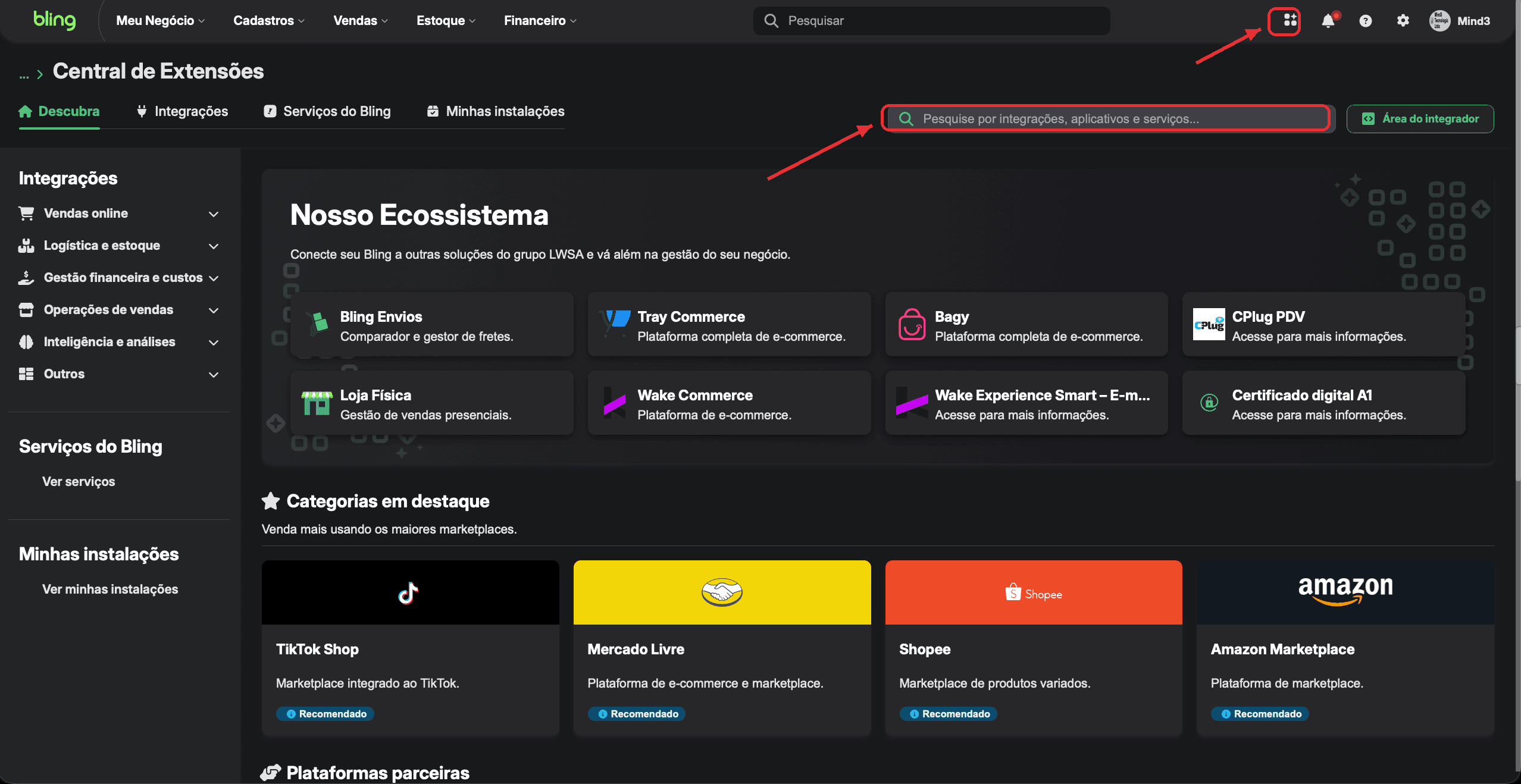Click the CPlug PDV logo icon
Screen dimensions: 1521x784
pos(1209,324)
